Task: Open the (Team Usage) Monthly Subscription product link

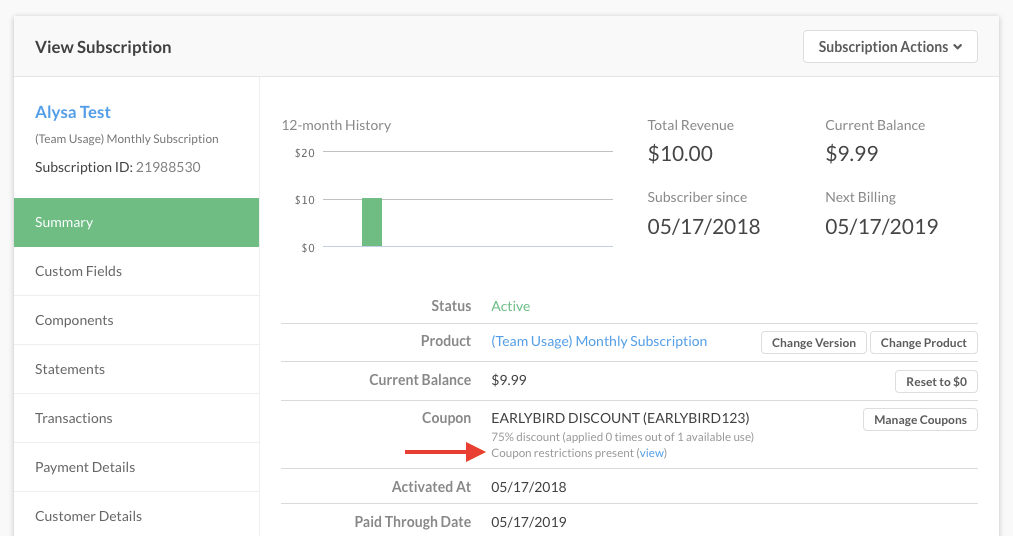Action: tap(599, 341)
